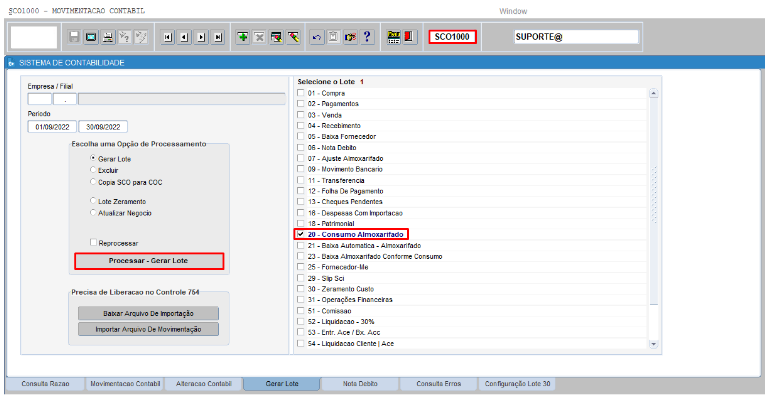Switch to the Movimentacao Contabil tab

coord(125,384)
